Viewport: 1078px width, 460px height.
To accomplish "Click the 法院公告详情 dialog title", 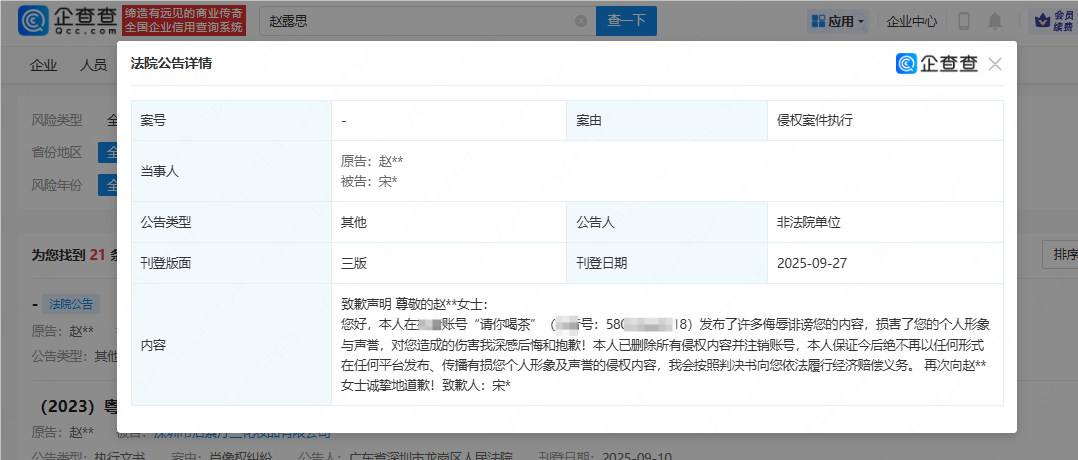I will pyautogui.click(x=171, y=64).
